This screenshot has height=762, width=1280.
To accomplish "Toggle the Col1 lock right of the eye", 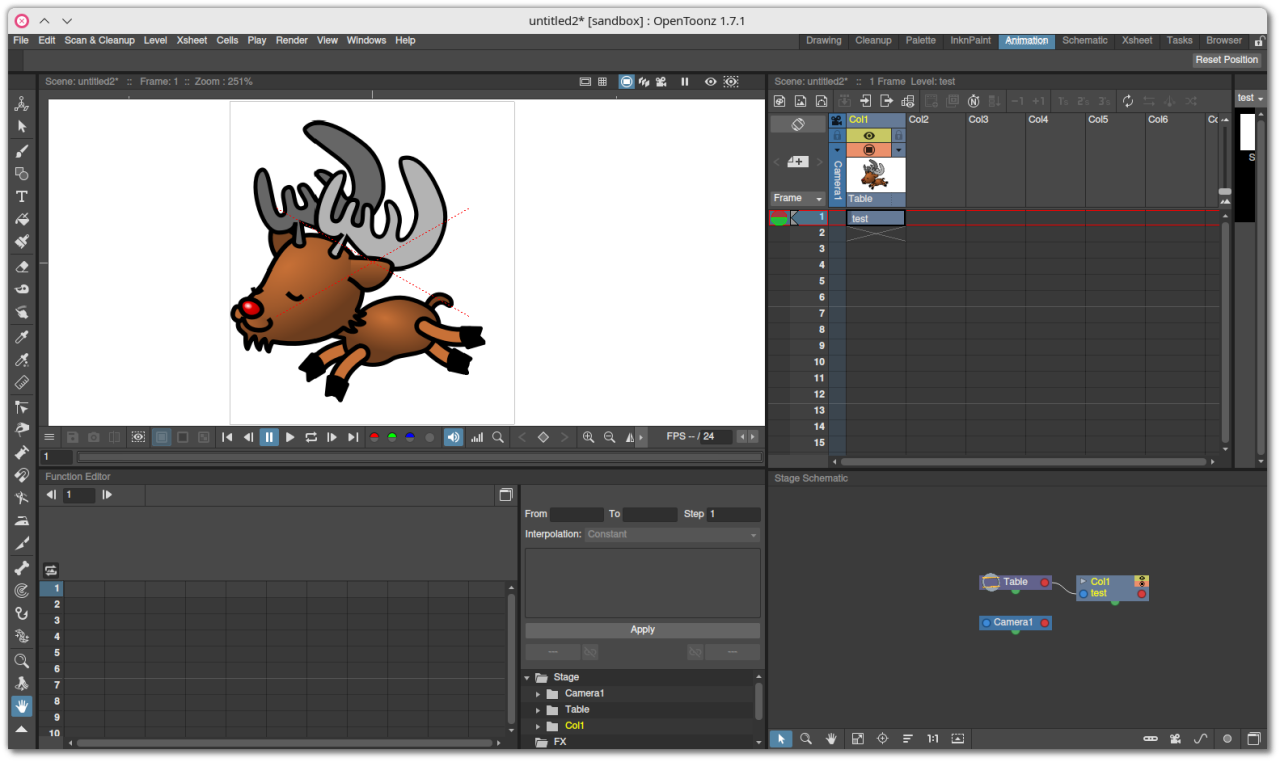I will [898, 135].
